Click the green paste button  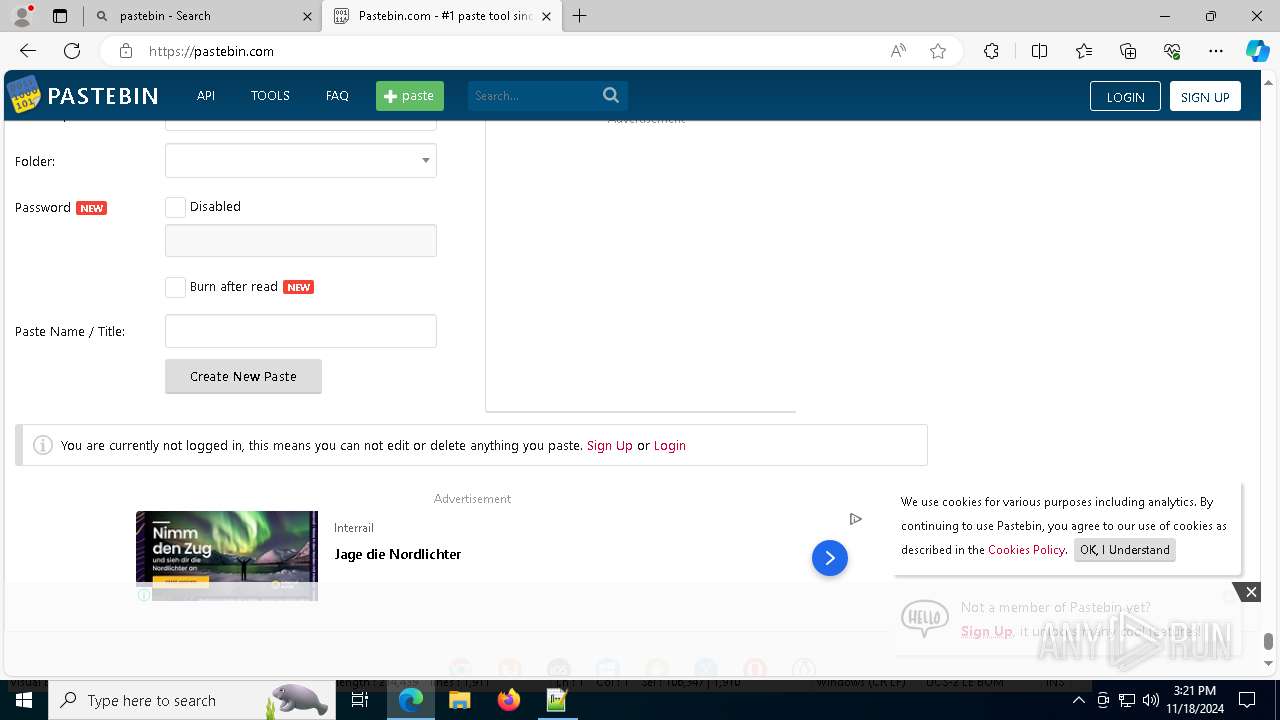(410, 96)
